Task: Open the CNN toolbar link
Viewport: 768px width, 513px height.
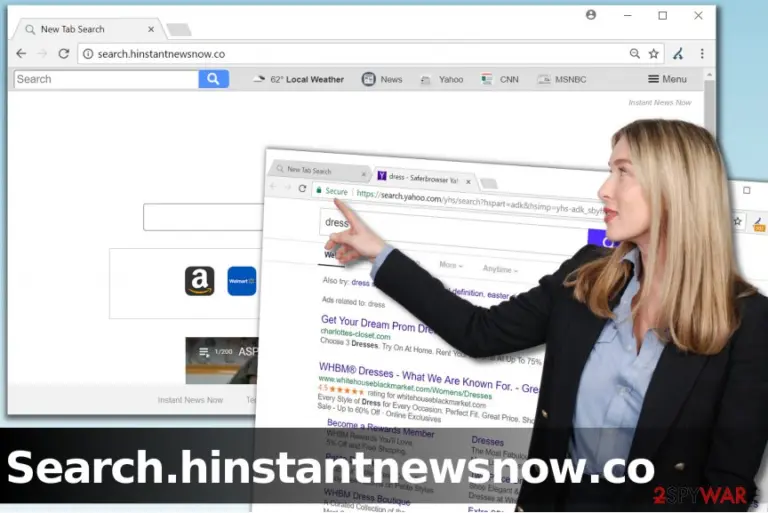Action: coord(500,79)
